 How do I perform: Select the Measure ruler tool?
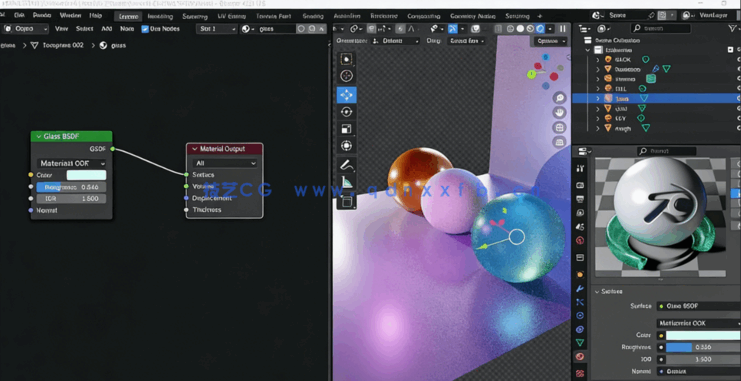click(346, 182)
